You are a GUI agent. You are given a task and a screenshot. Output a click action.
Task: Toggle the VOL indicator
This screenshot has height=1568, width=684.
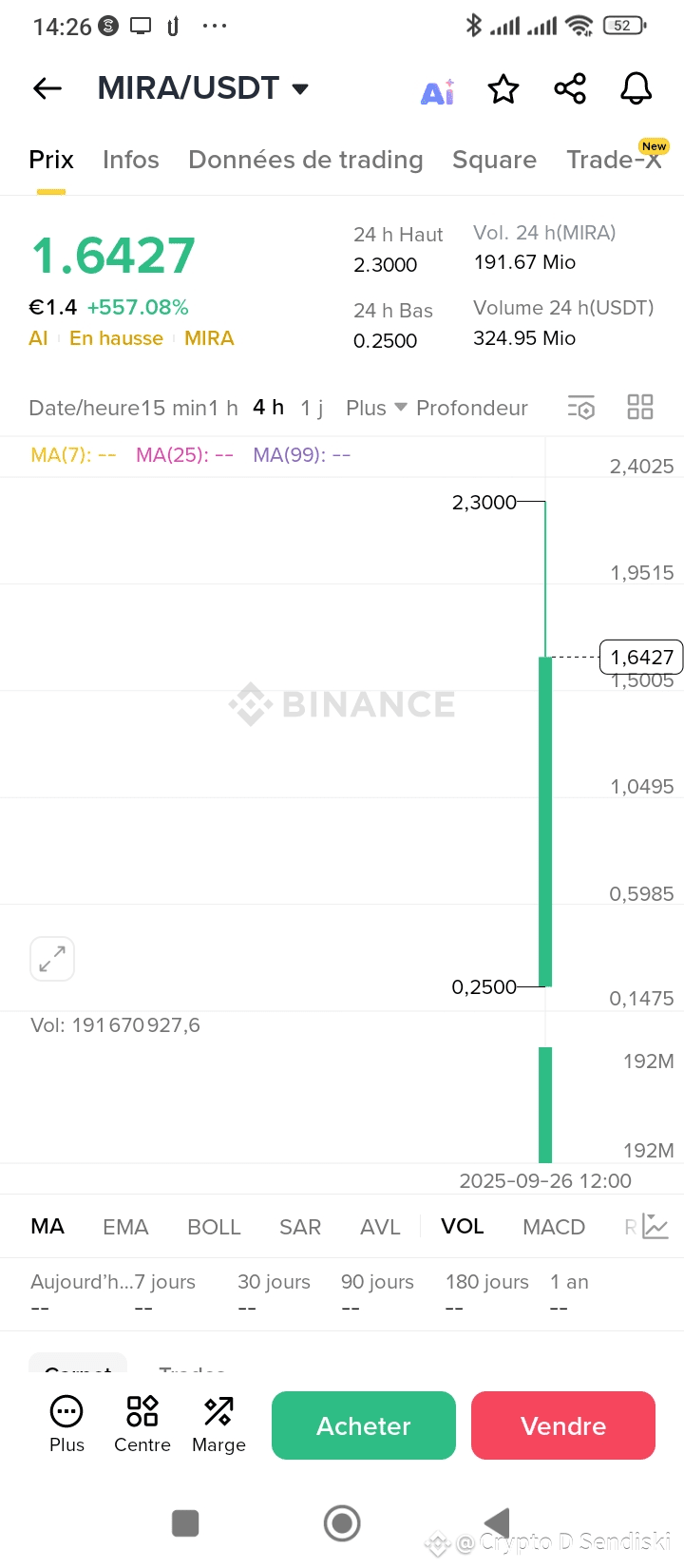(463, 1227)
